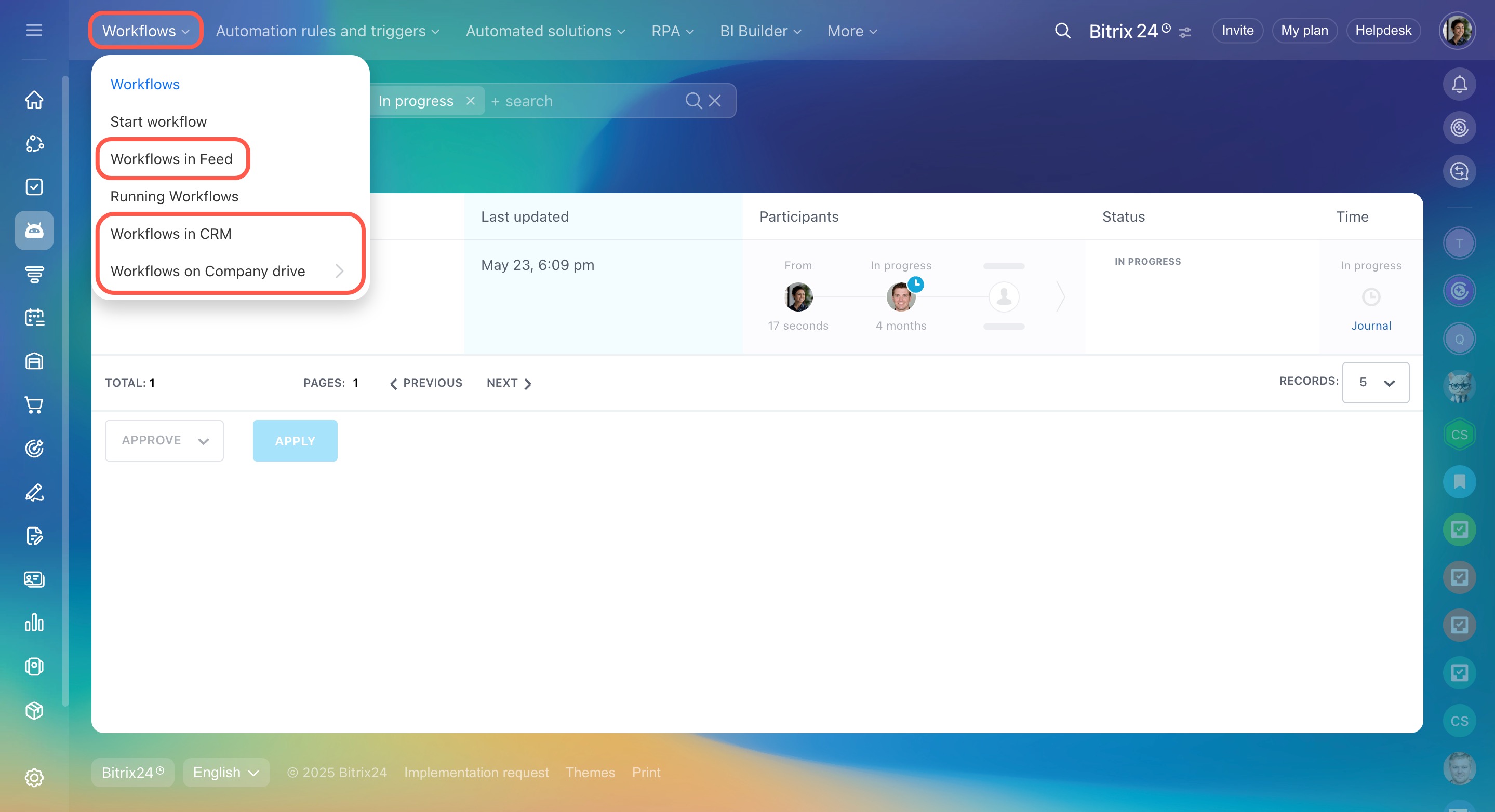Click the search magnifier in top bar
The height and width of the screenshot is (812, 1495).
click(x=1062, y=31)
